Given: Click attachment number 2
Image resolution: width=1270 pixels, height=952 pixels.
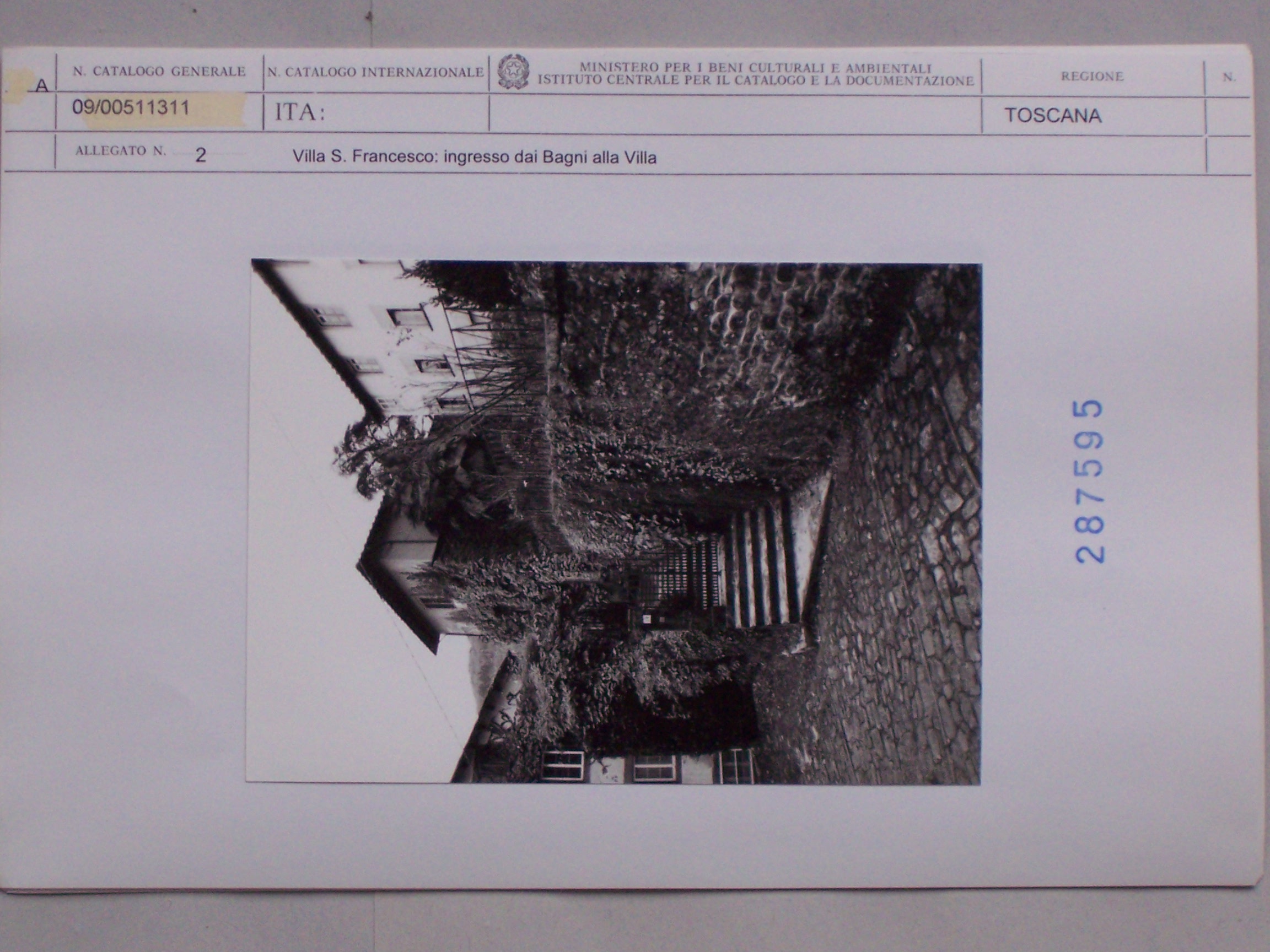Looking at the screenshot, I should (x=201, y=155).
